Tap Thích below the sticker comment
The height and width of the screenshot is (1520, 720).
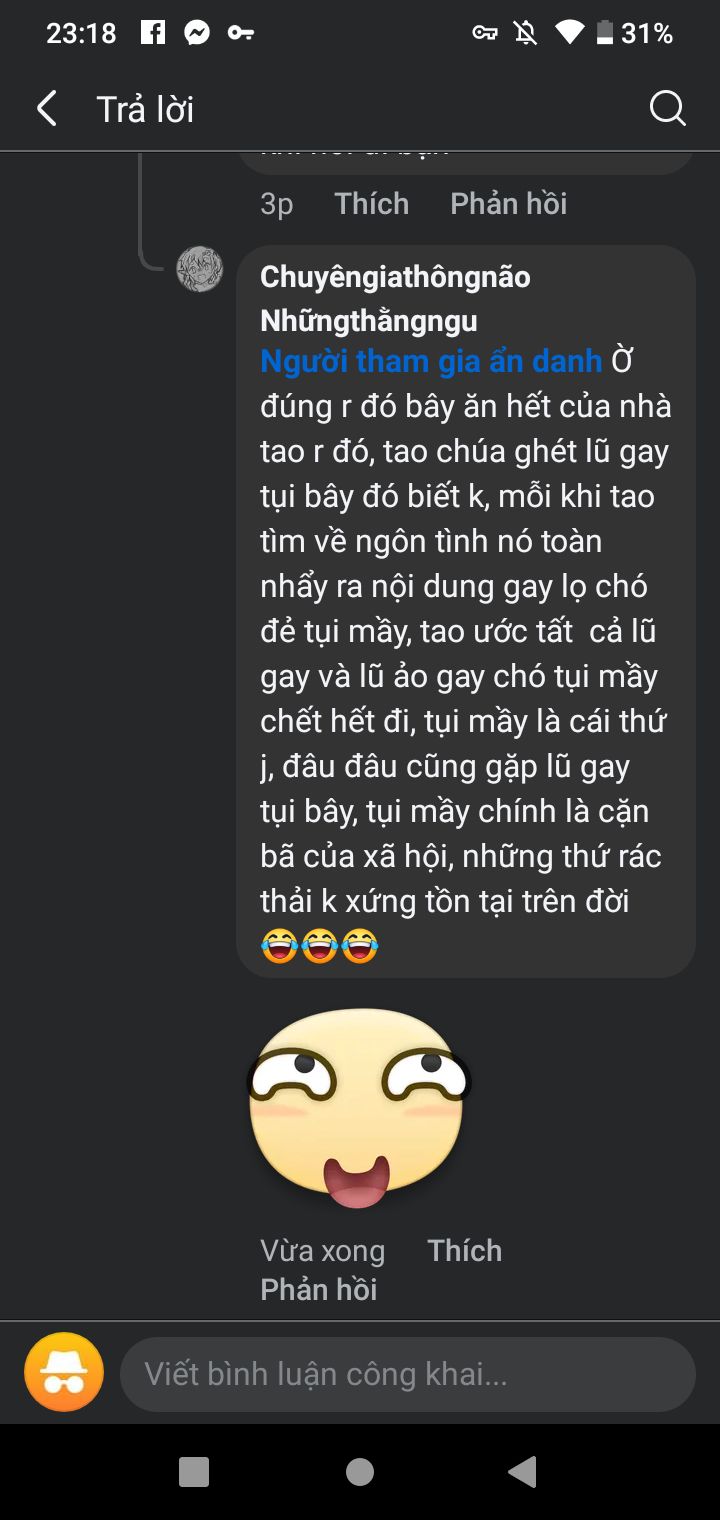tap(465, 1250)
